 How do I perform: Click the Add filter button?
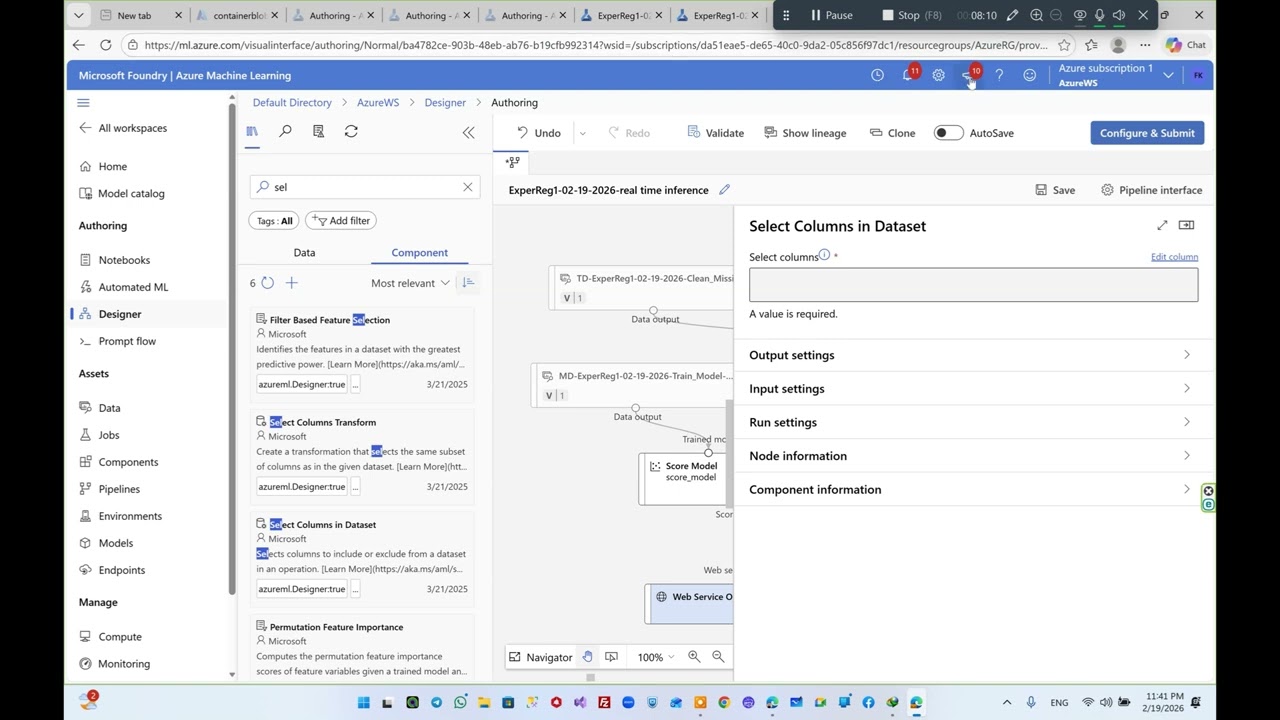(x=340, y=221)
